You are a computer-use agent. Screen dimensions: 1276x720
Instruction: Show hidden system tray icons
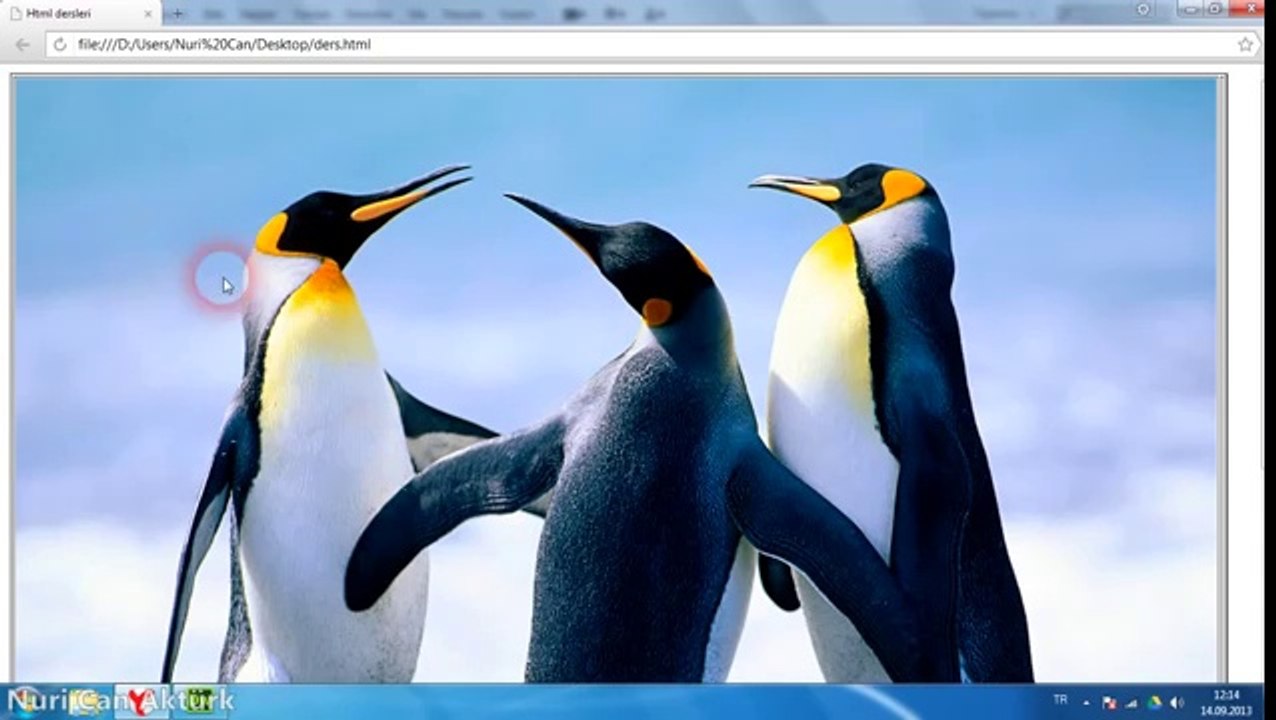tap(1086, 702)
